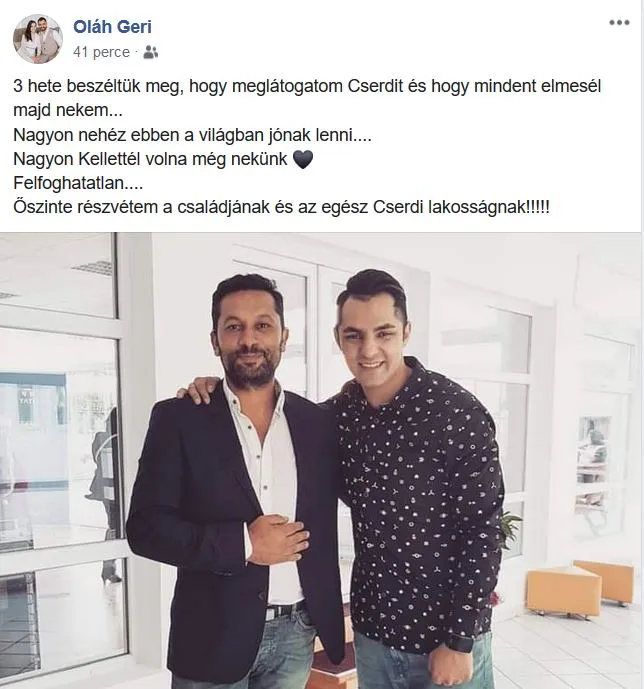644x689 pixels.
Task: Click the green plant beside the dotted shirt
Action: (510, 526)
